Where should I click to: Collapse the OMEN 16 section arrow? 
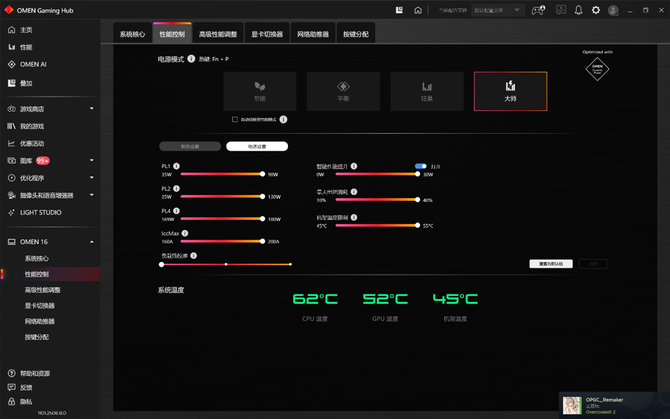(91, 242)
